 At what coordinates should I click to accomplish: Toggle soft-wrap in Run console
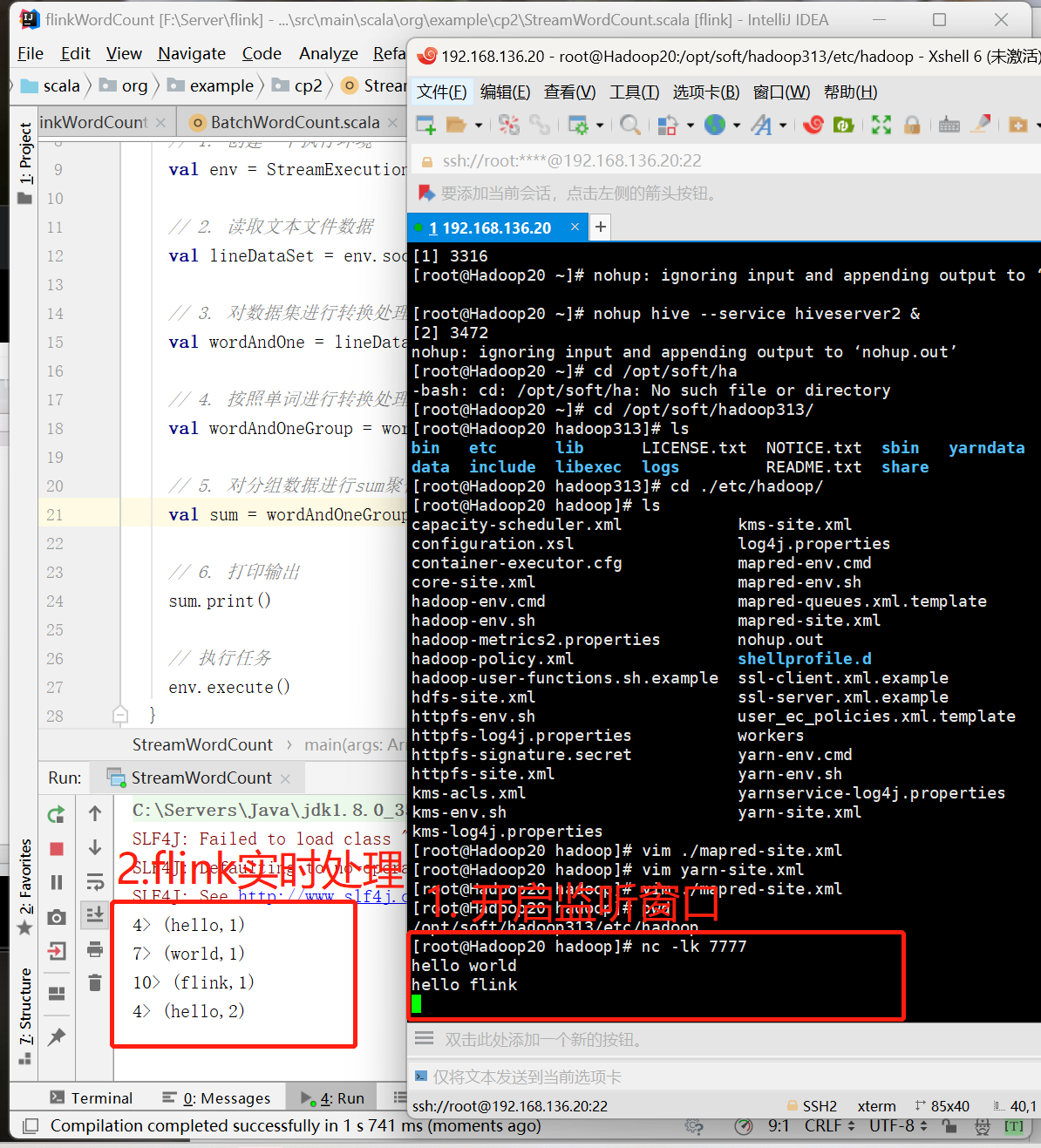pyautogui.click(x=95, y=882)
